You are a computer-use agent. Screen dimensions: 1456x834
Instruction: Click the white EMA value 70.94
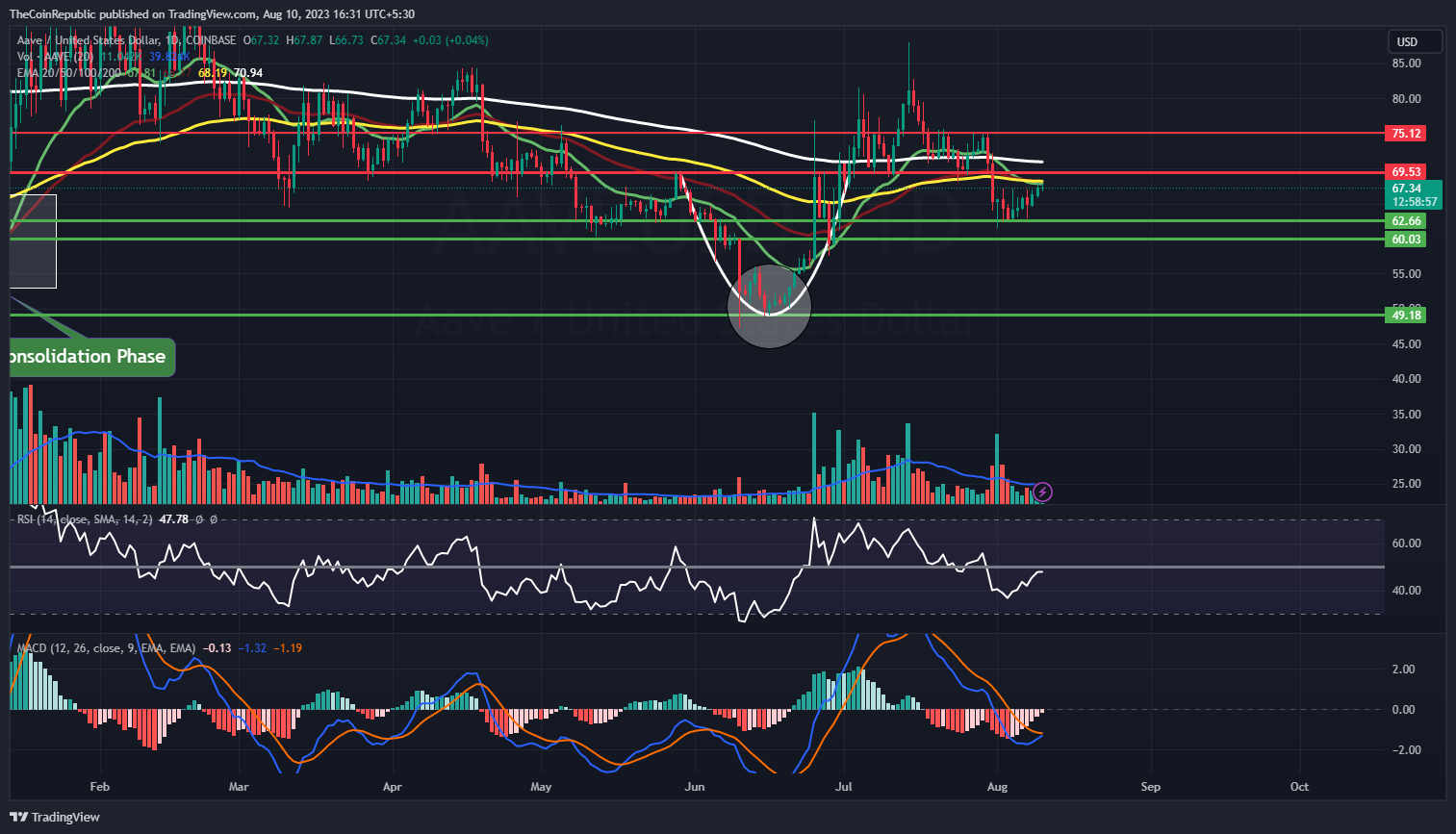point(248,73)
